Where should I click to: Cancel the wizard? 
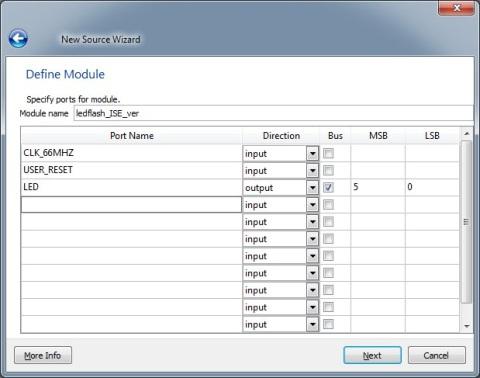coord(436,355)
